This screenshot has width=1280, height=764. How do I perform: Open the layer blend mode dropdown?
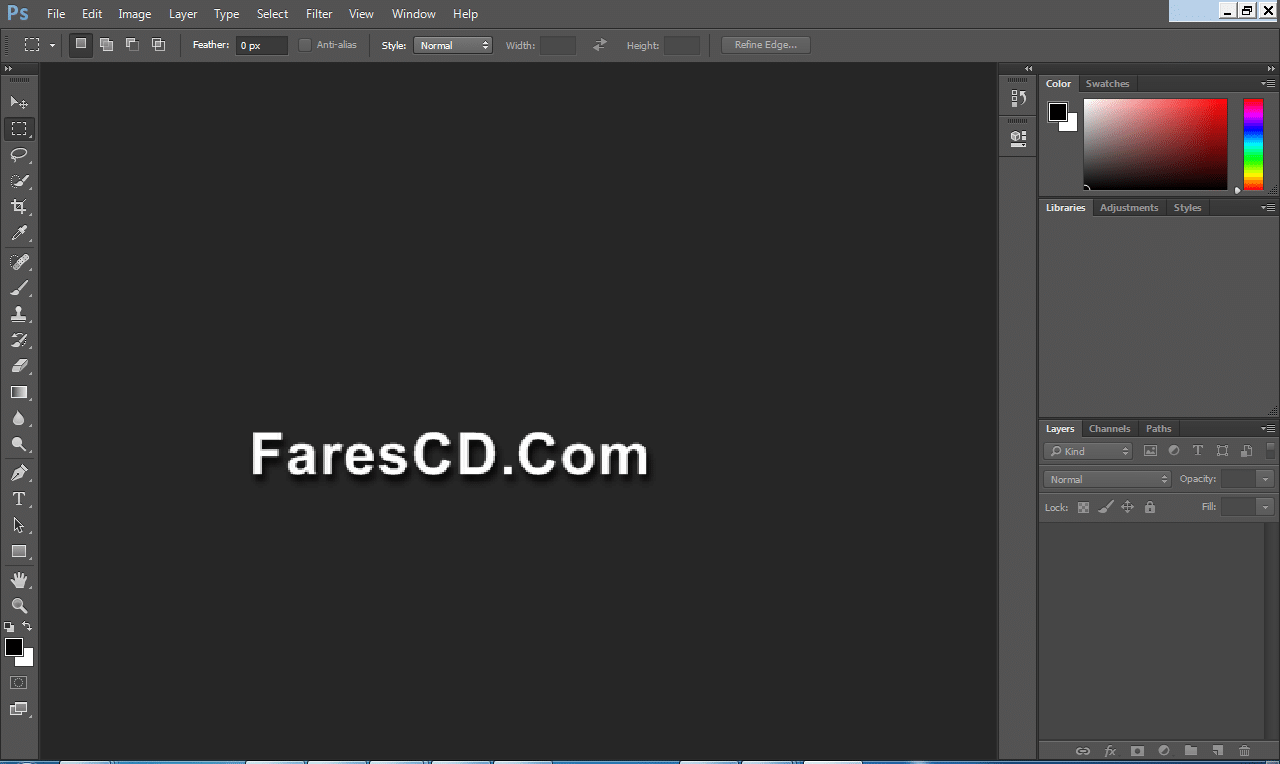pyautogui.click(x=1107, y=479)
